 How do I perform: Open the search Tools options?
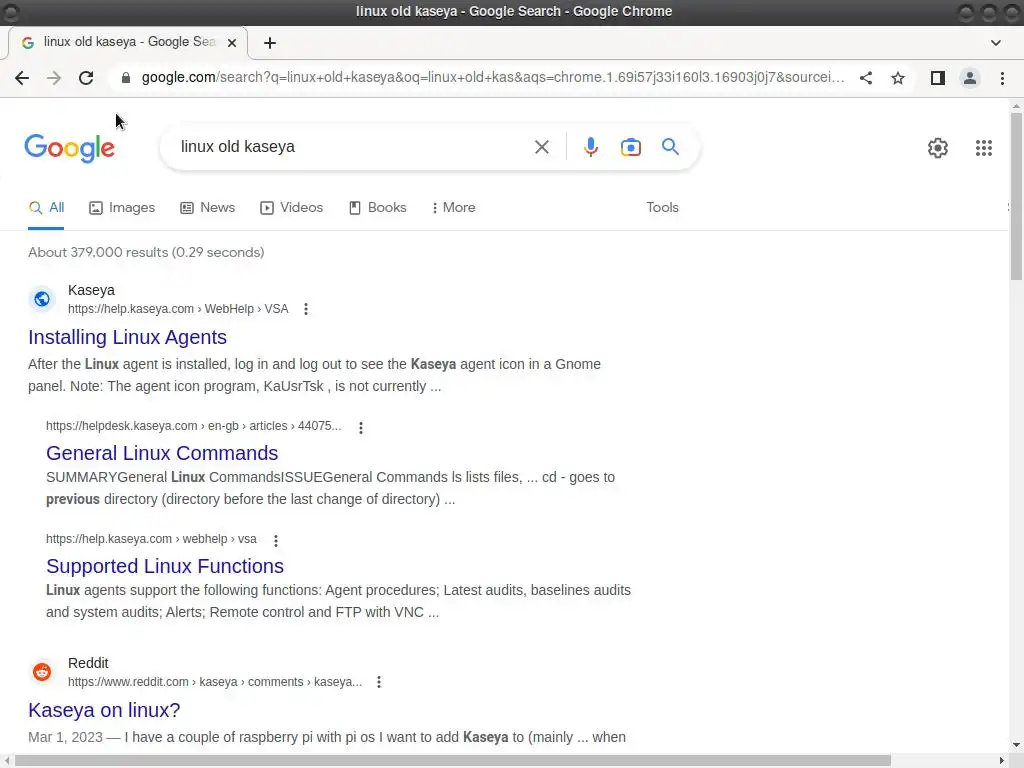tap(662, 208)
